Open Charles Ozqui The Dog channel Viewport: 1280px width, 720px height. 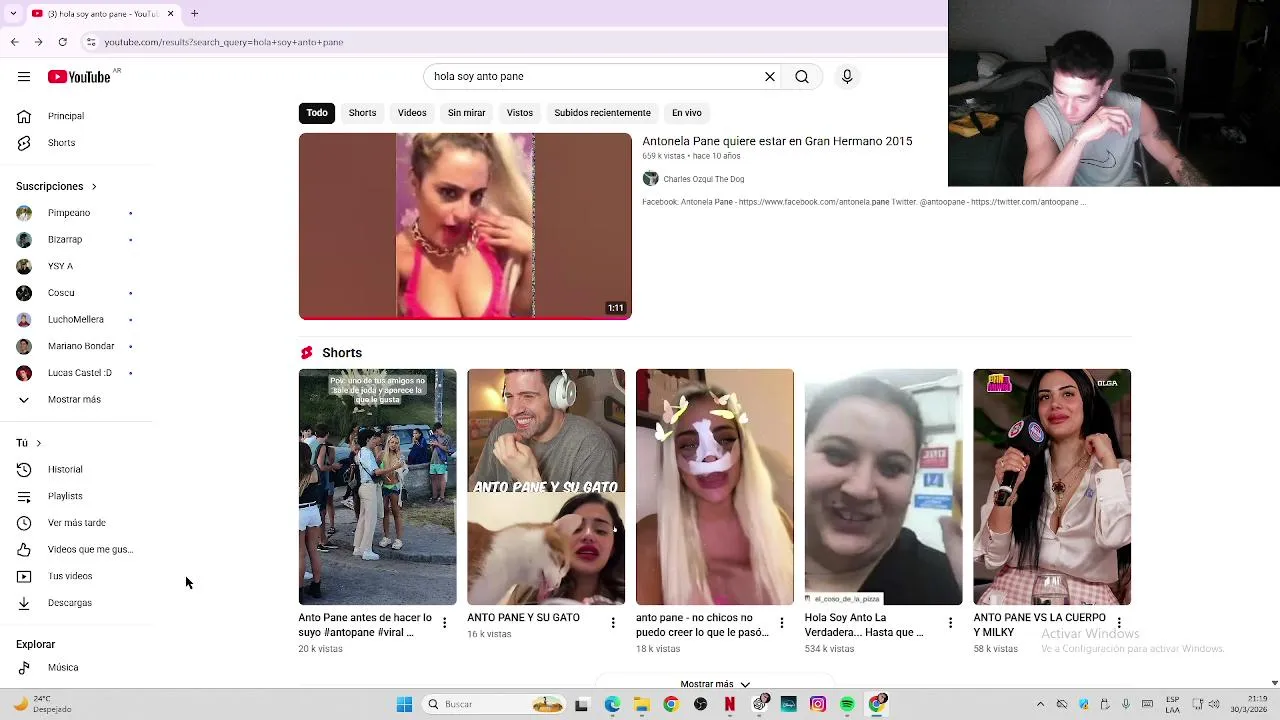point(704,179)
